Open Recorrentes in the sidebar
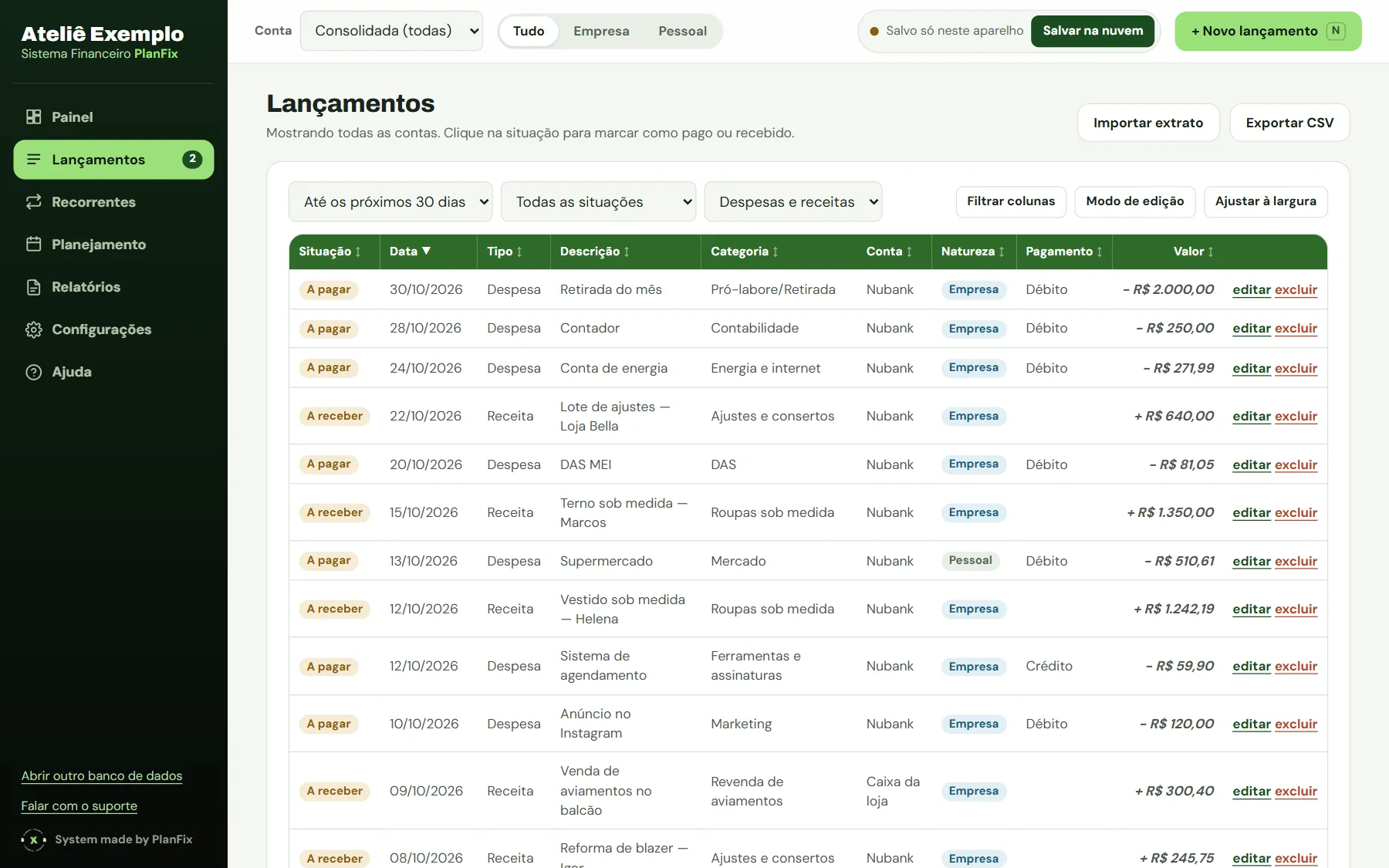 click(x=113, y=202)
